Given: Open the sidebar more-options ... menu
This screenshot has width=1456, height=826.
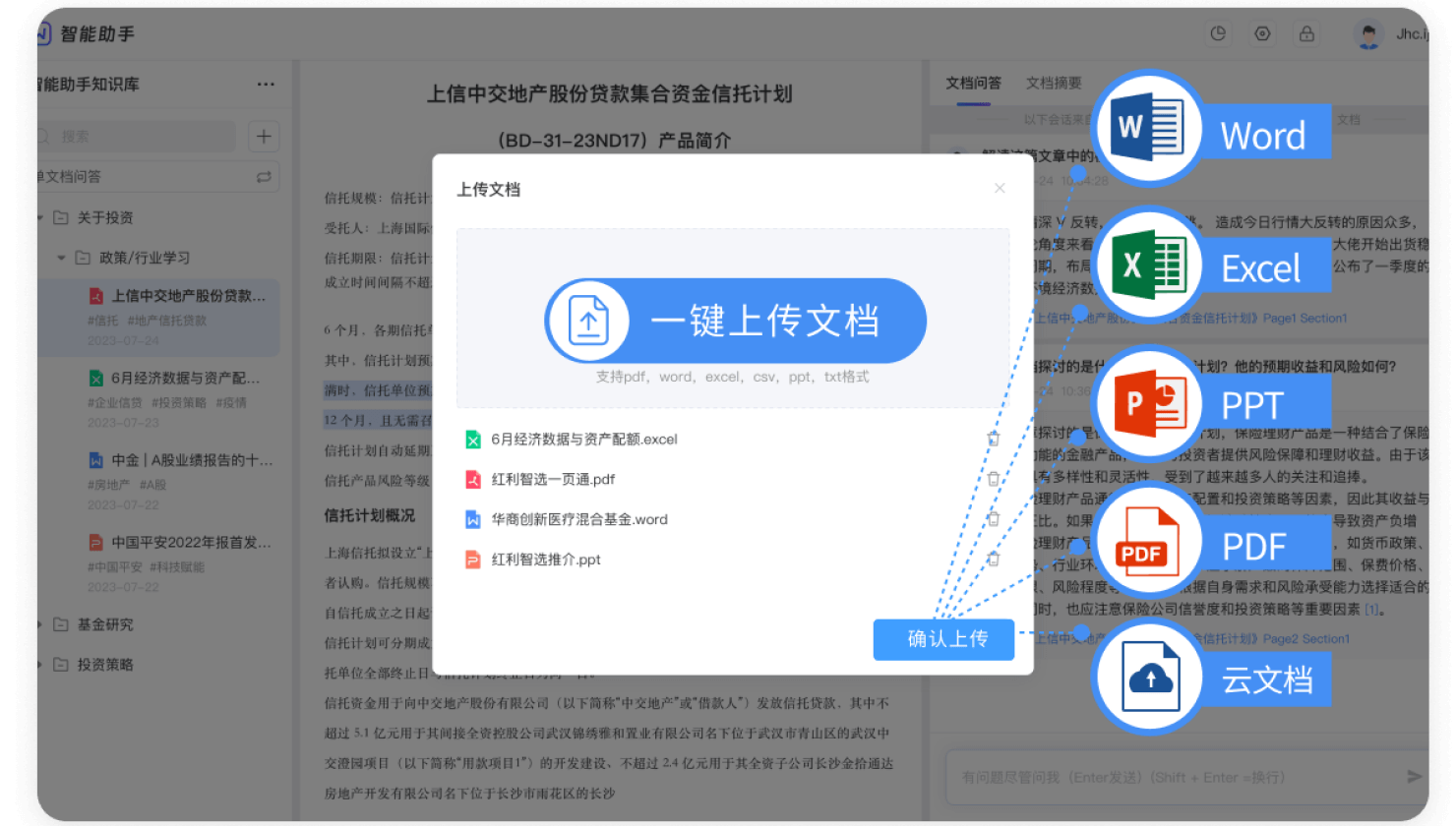Looking at the screenshot, I should point(266,84).
